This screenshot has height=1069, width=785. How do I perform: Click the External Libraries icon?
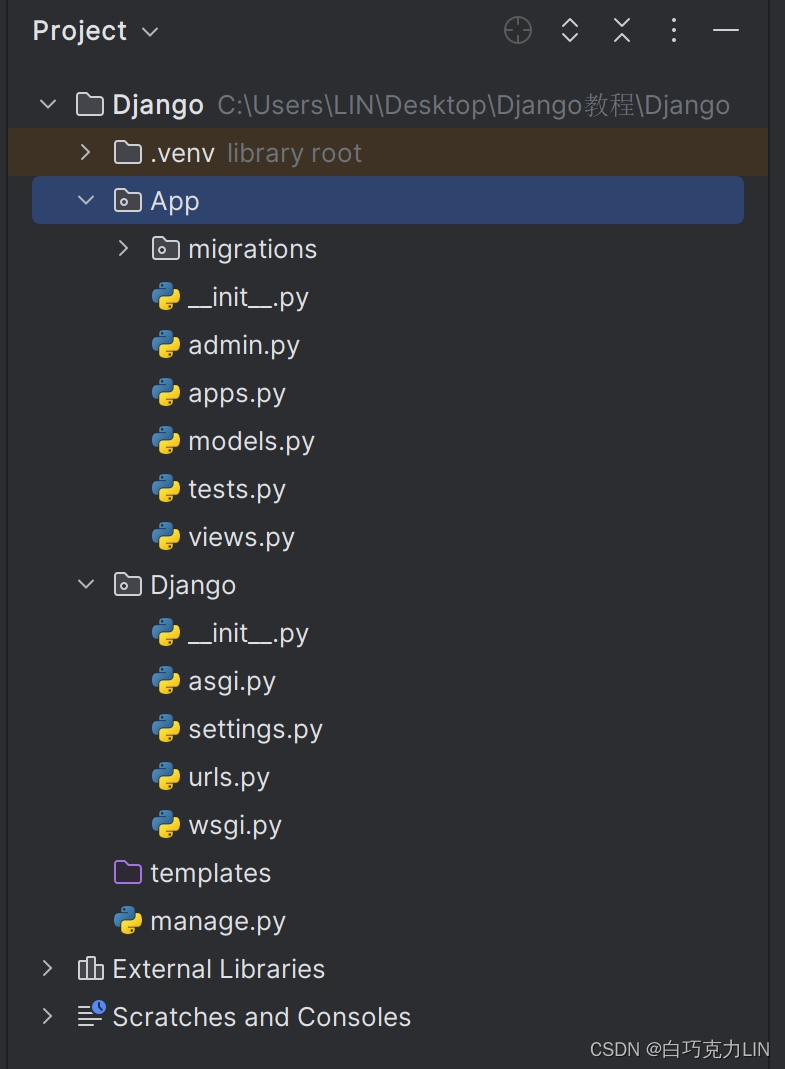(x=90, y=968)
